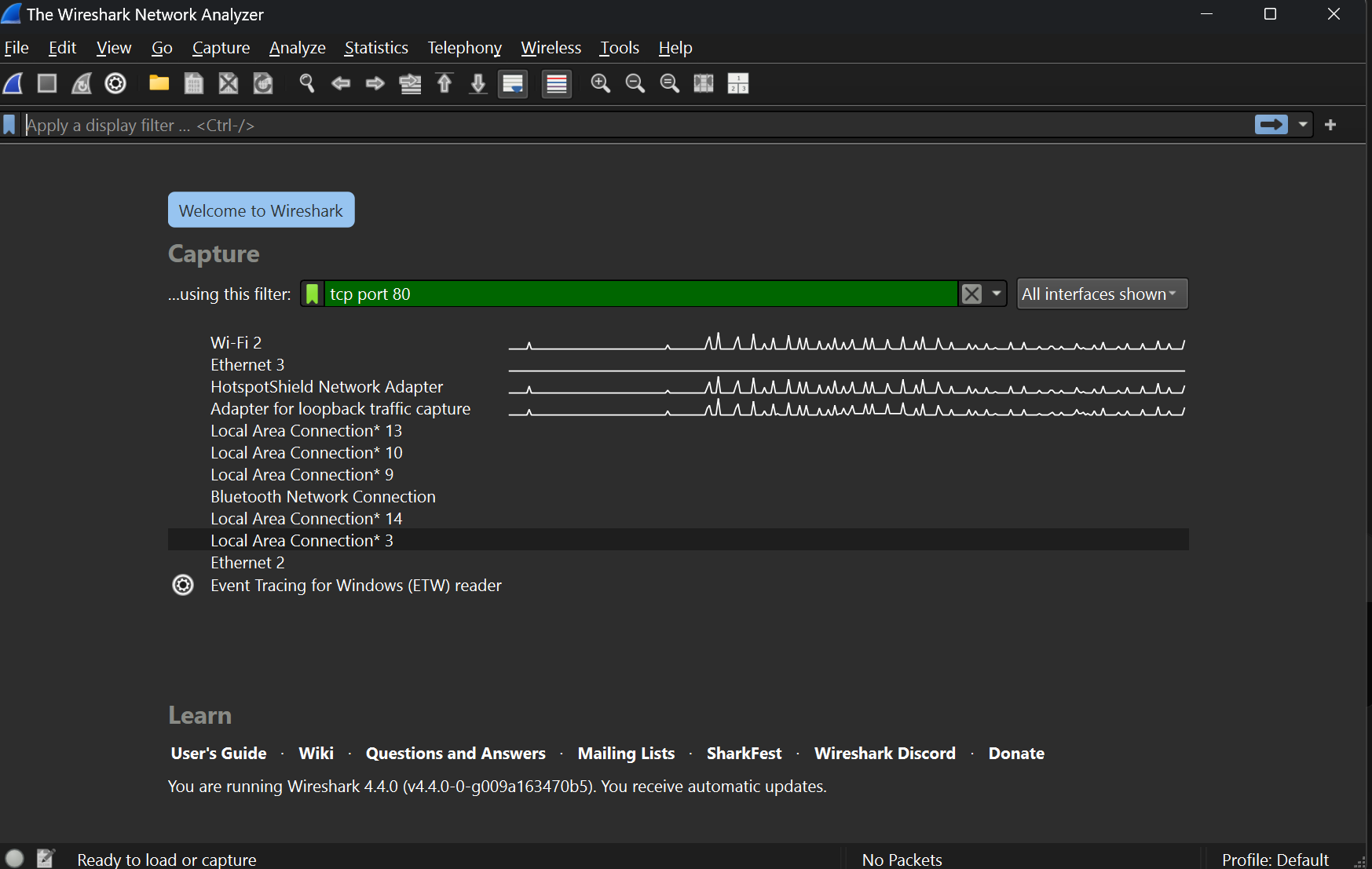Open the Tools menu

pyautogui.click(x=620, y=48)
